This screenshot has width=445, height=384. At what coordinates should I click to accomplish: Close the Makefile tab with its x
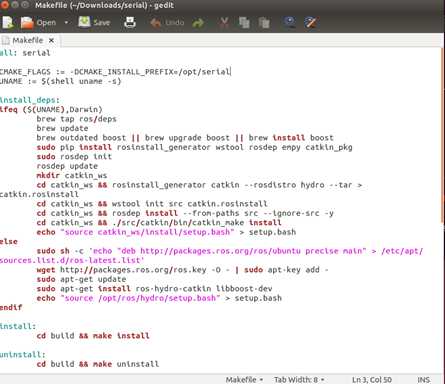51,40
